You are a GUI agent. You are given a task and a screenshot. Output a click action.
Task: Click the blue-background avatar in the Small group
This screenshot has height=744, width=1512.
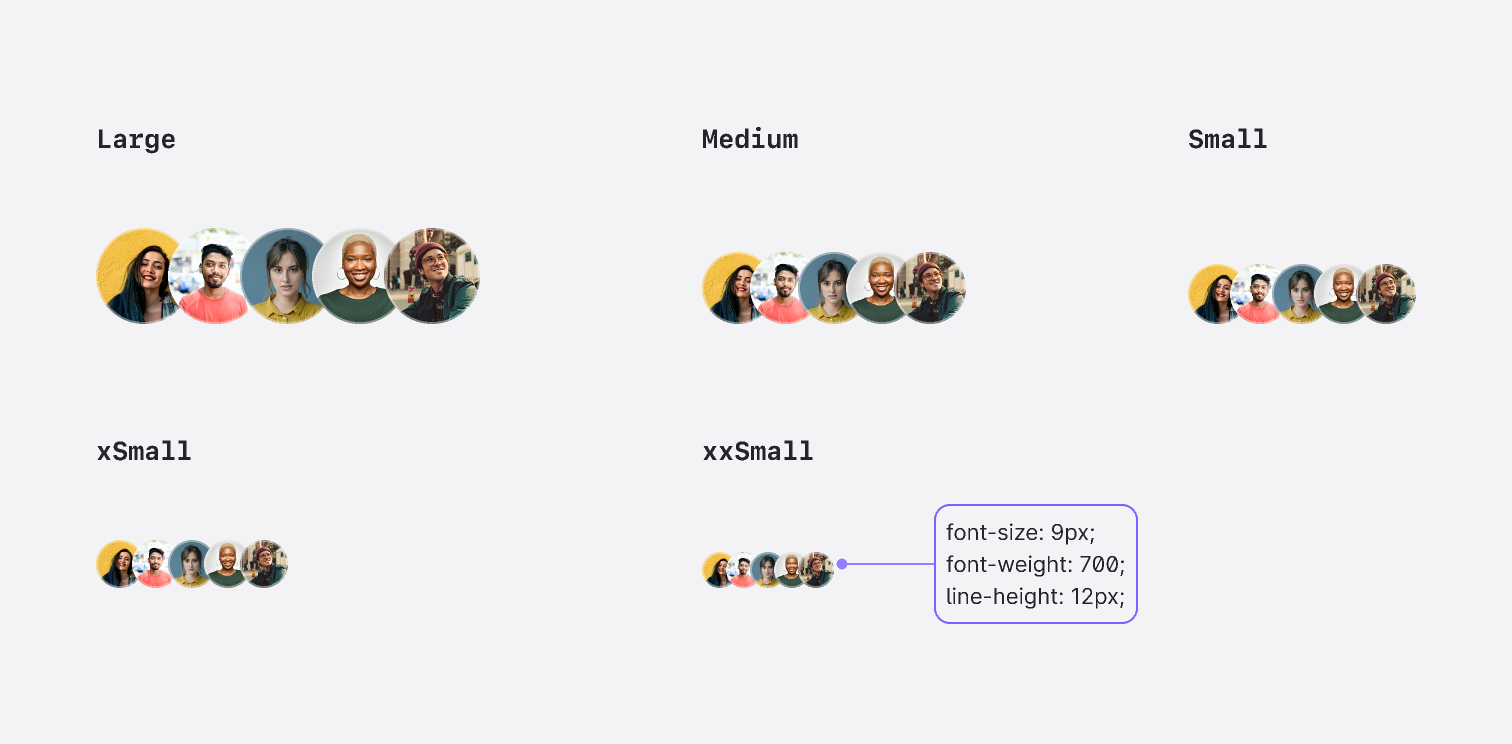(1300, 293)
